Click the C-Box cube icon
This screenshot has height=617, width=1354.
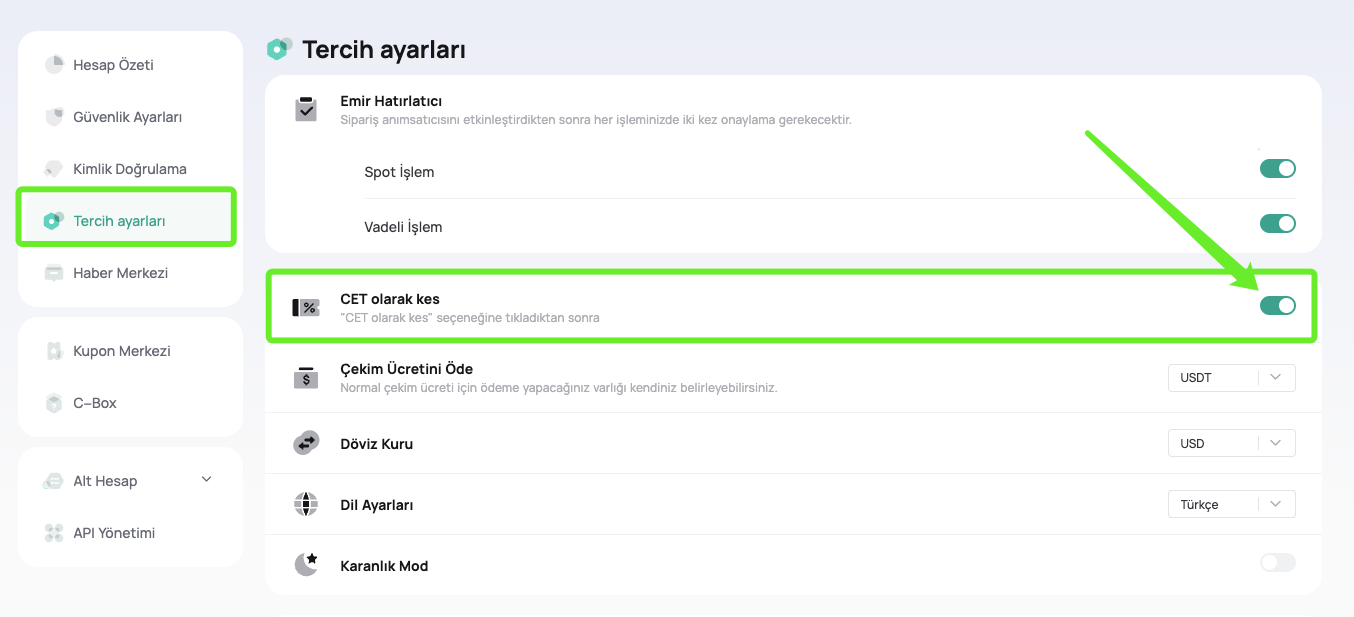click(x=54, y=403)
